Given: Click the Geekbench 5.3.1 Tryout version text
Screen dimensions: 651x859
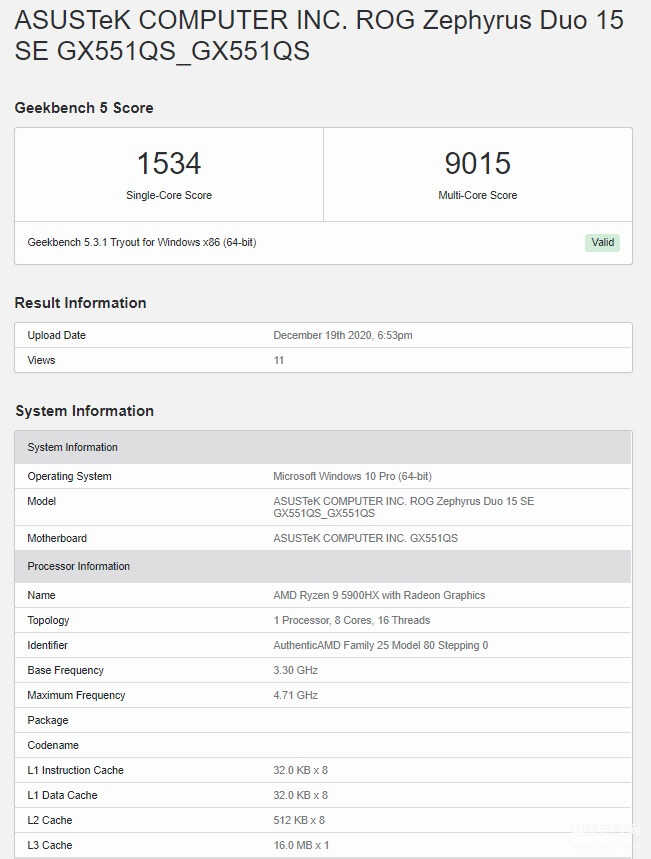Looking at the screenshot, I should point(142,242).
